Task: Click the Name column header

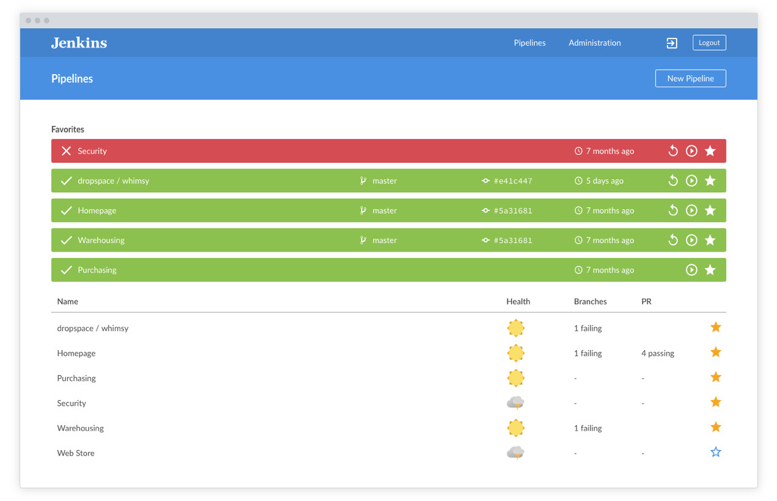Action: 67,301
